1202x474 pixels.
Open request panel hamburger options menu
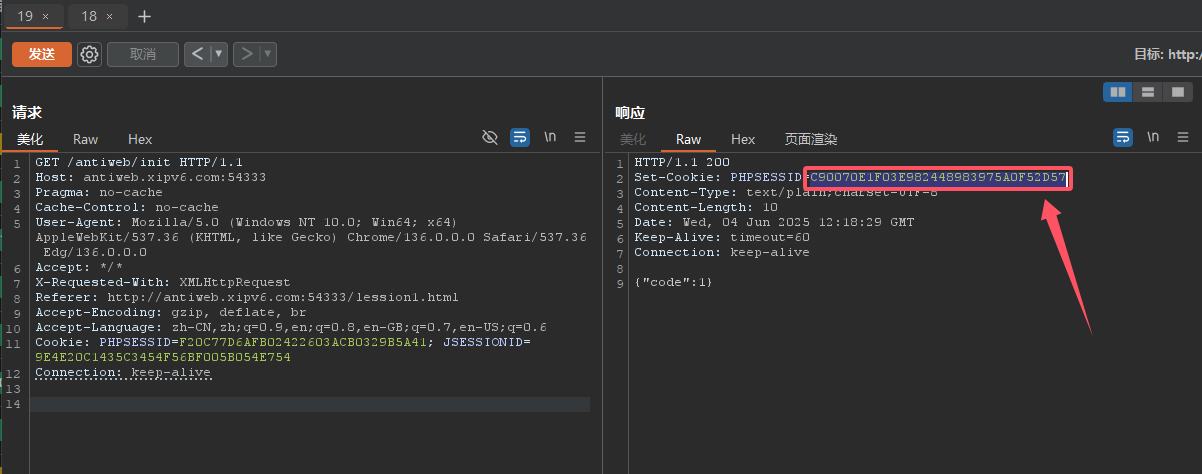(x=580, y=137)
